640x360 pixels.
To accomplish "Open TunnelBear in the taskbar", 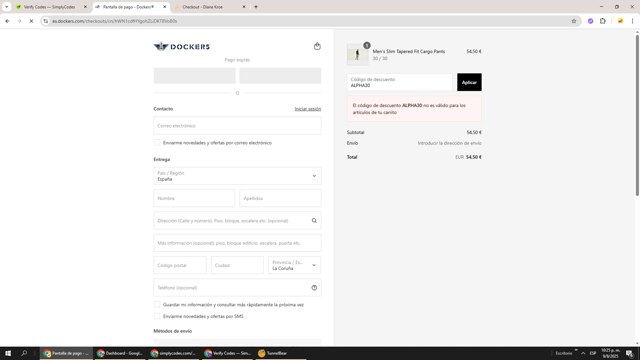I will [280, 353].
